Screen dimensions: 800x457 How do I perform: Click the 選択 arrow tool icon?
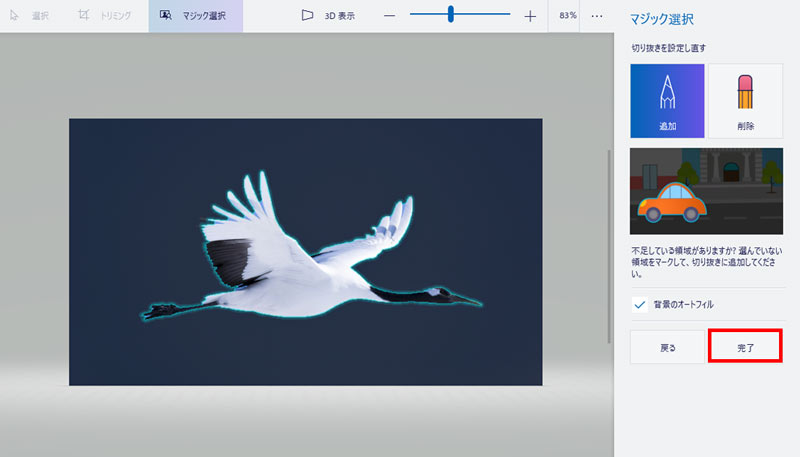14,16
